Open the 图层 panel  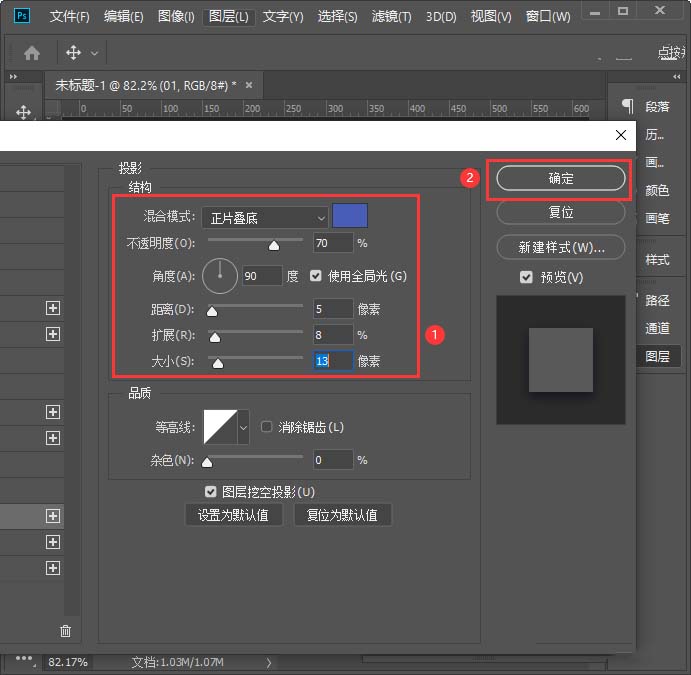point(657,356)
